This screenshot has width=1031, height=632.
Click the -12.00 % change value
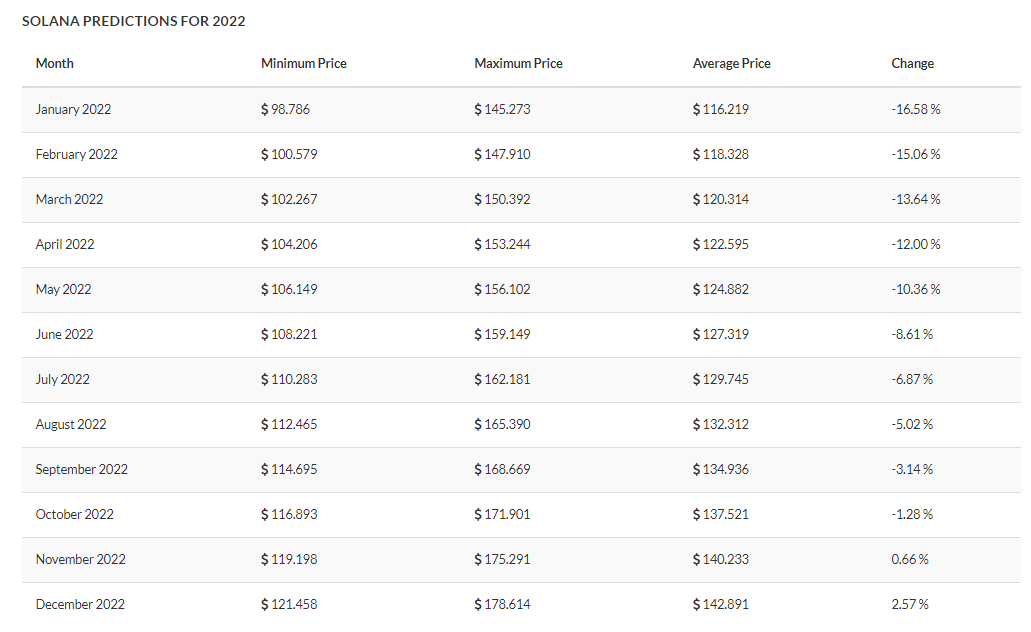(916, 245)
